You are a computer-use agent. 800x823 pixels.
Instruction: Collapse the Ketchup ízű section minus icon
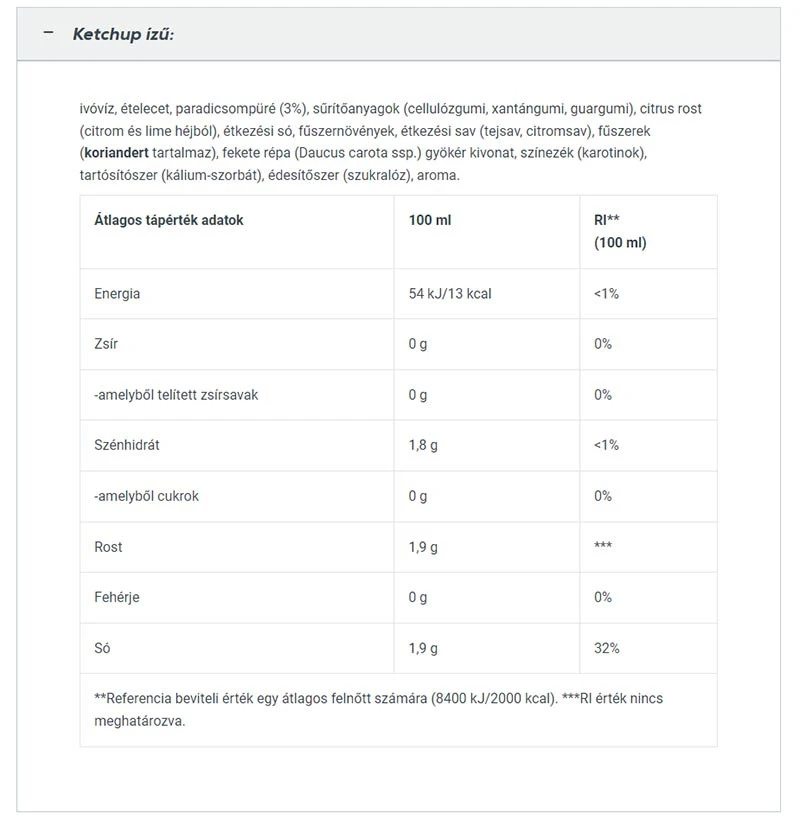point(47,33)
